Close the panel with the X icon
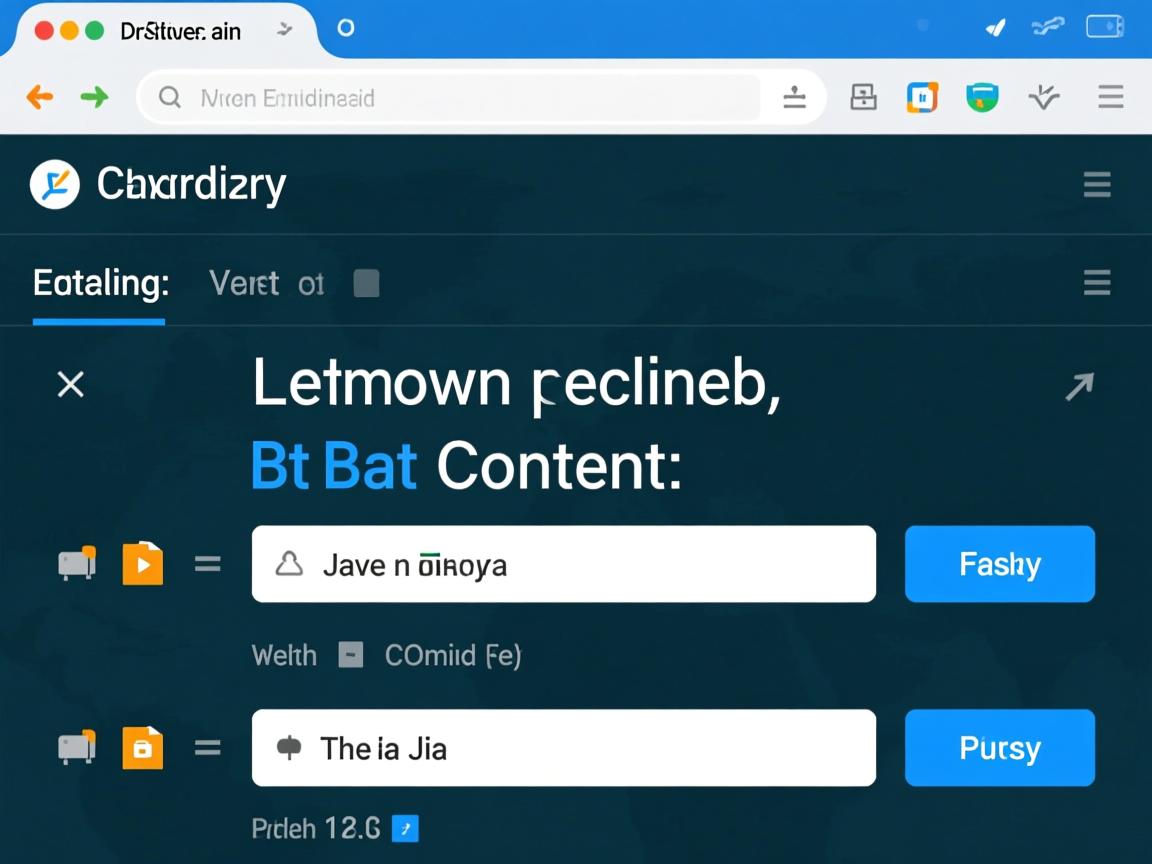The height and width of the screenshot is (864, 1152). pos(71,384)
